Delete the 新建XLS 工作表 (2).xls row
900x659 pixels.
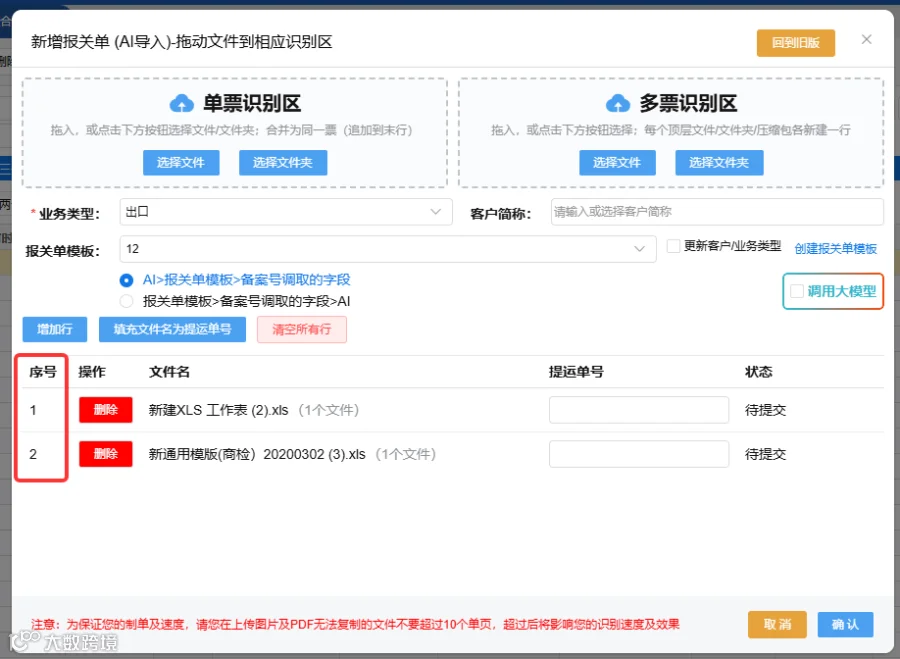pos(106,410)
